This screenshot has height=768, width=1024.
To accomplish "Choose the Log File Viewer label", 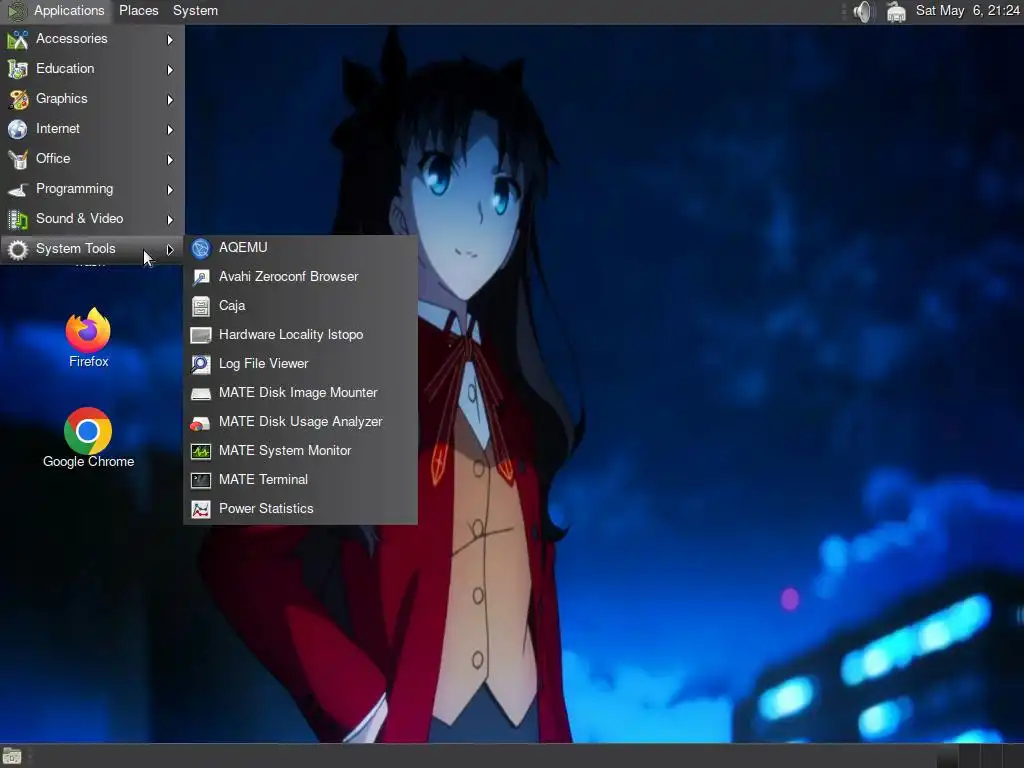I will pyautogui.click(x=263, y=363).
